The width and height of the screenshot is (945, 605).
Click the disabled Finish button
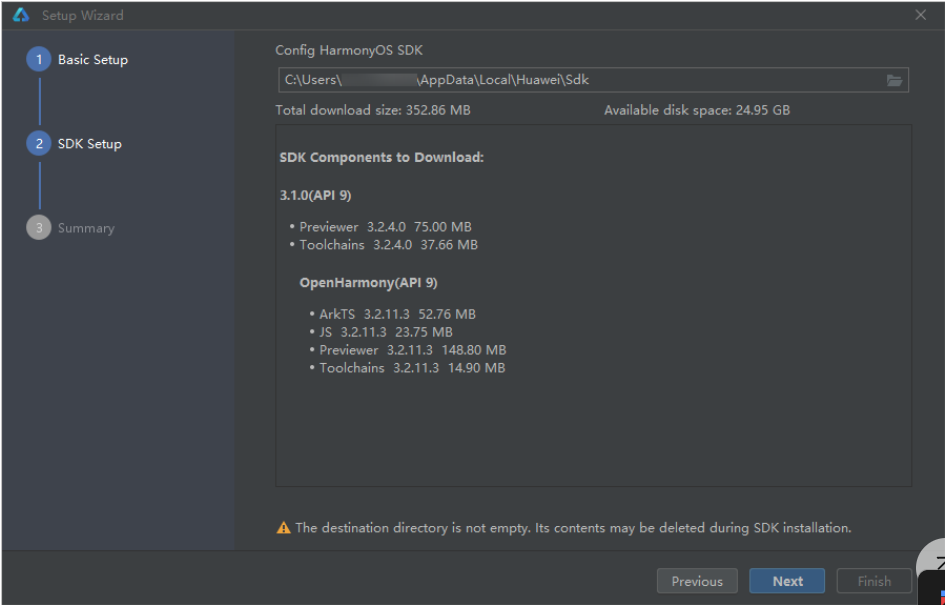(x=874, y=581)
